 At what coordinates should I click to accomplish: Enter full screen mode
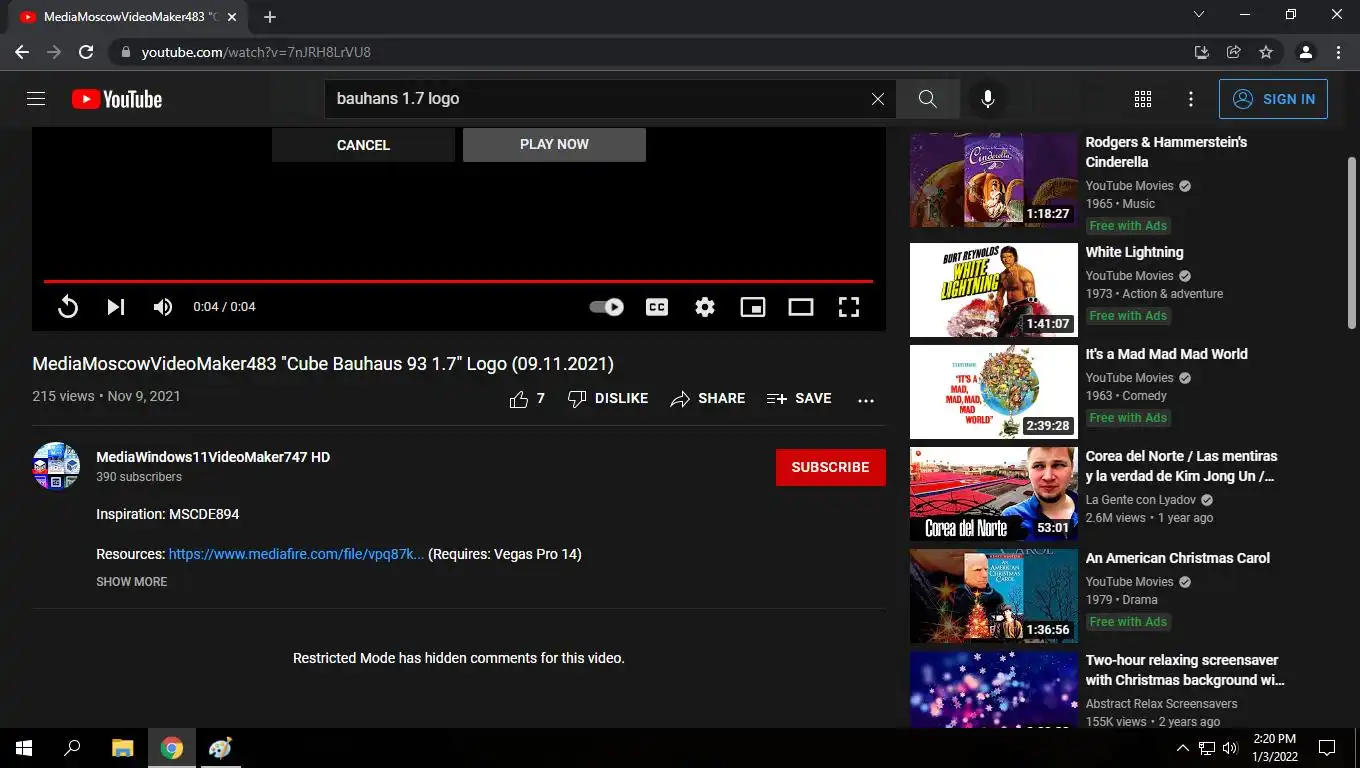849,307
